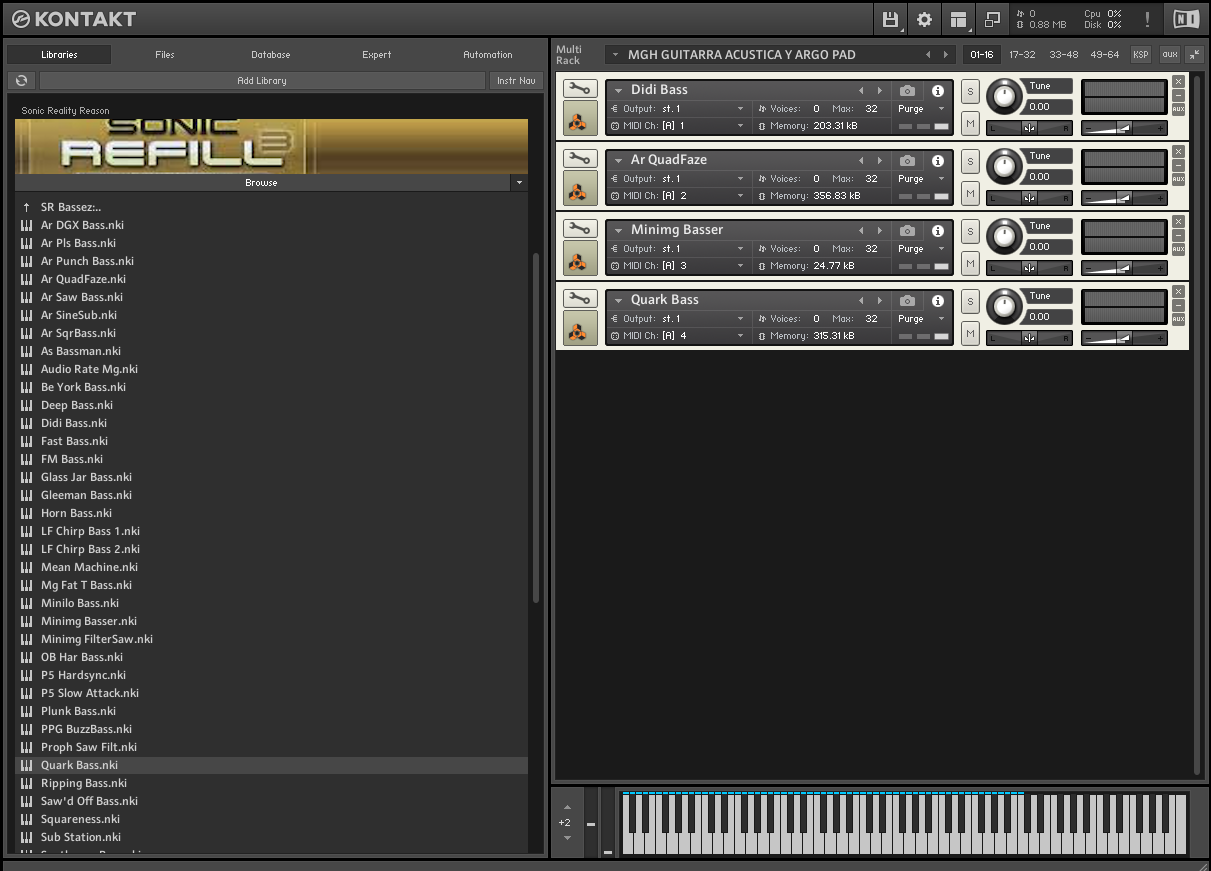Image resolution: width=1211 pixels, height=871 pixels.
Task: Open Didi Bass snapshot camera view
Action: (907, 90)
